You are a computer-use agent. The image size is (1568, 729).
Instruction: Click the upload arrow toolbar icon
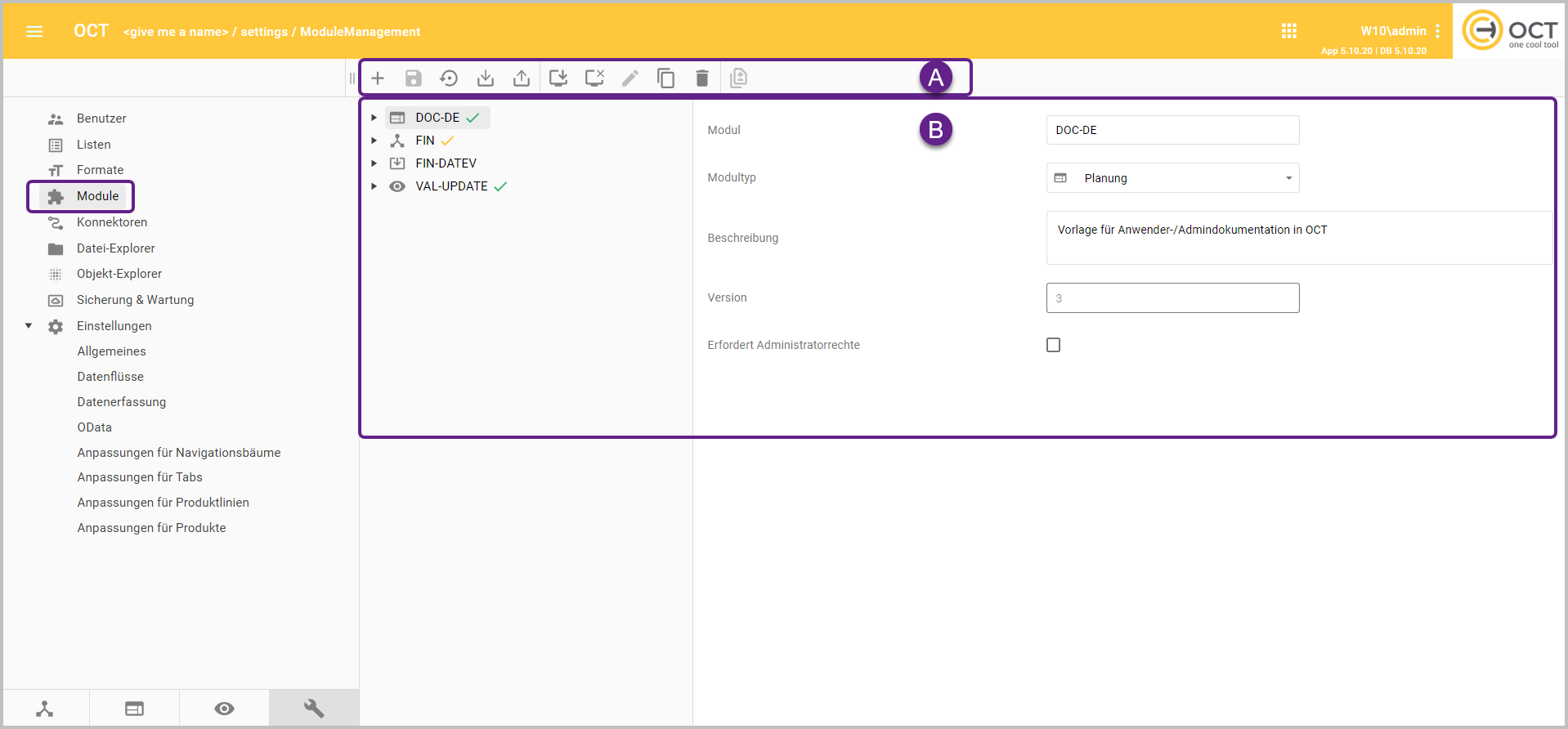[522, 78]
